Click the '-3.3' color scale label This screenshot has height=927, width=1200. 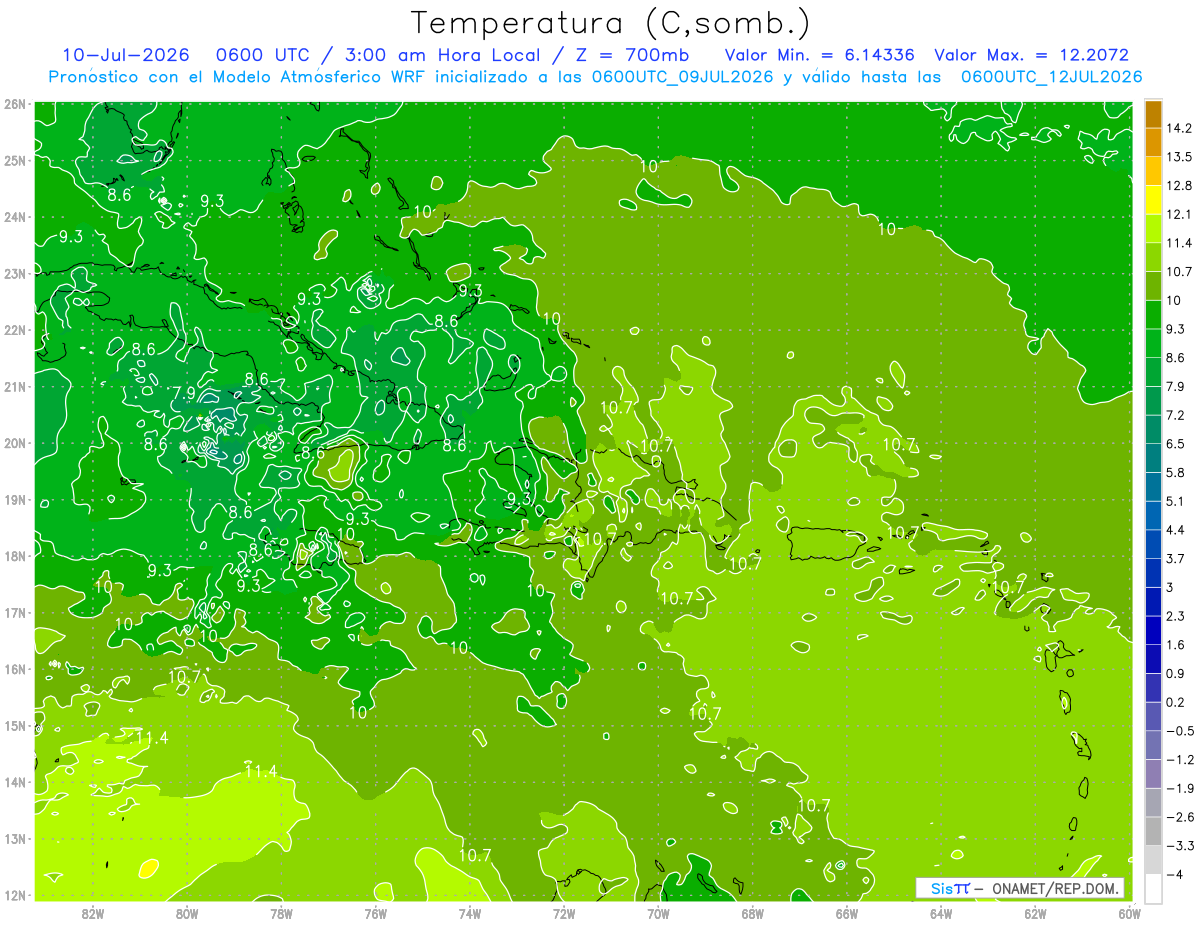(x=1180, y=846)
